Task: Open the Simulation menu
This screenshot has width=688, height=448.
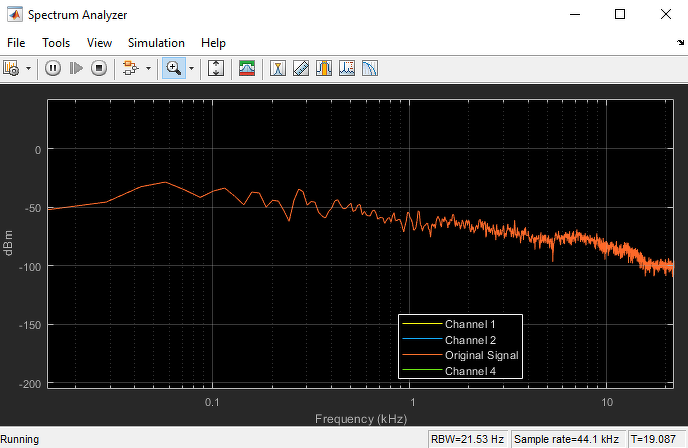Action: coord(156,43)
